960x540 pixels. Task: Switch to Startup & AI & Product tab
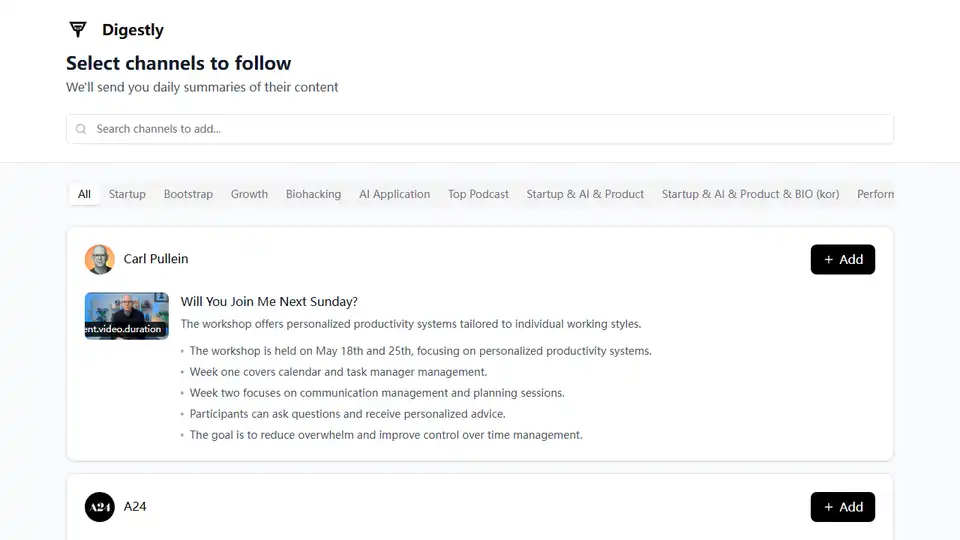585,194
